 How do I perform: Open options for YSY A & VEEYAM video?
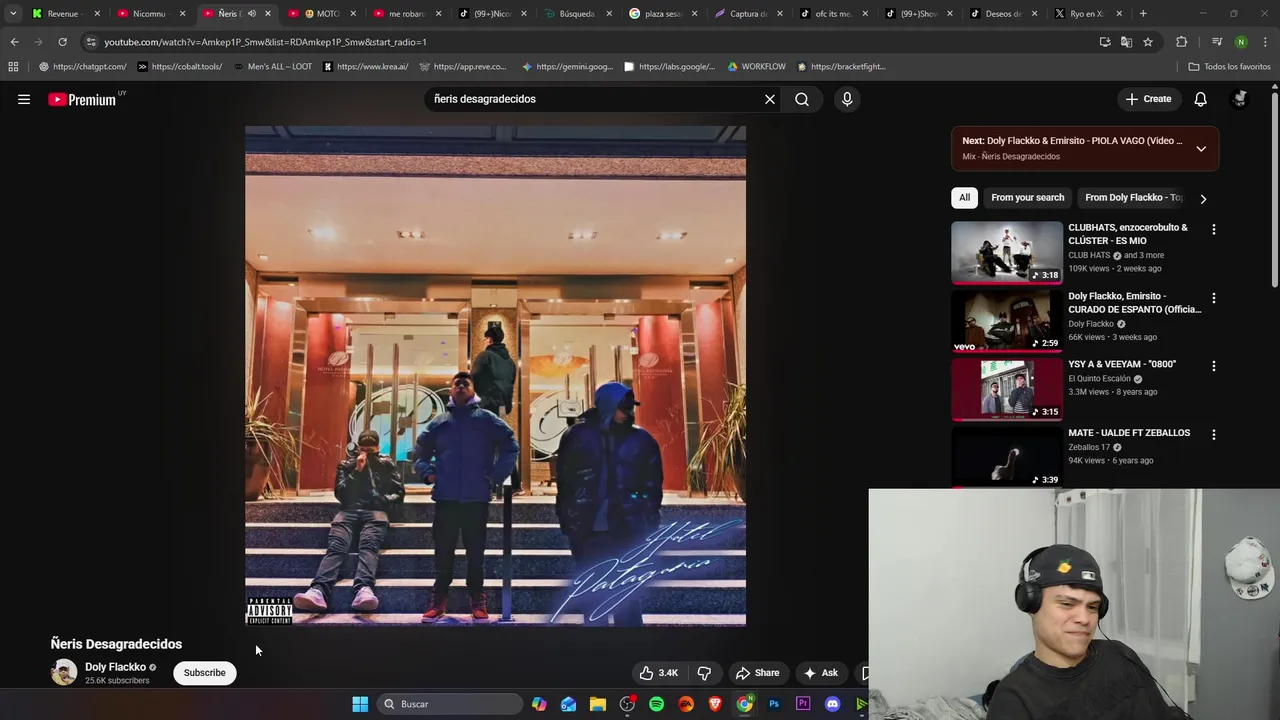pos(1214,366)
